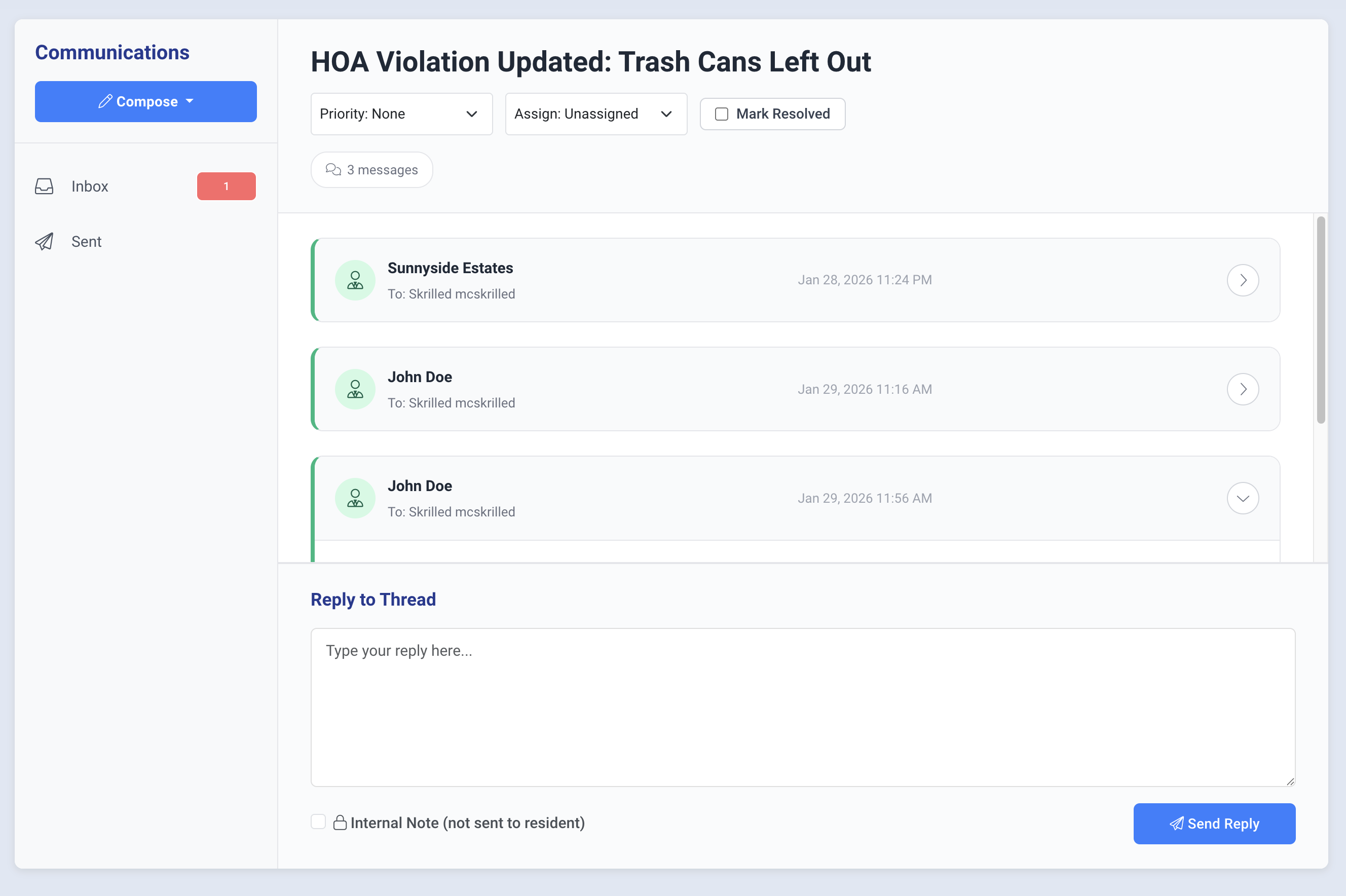Viewport: 1346px width, 896px height.
Task: Click the lock icon beside Internal Note
Action: (340, 823)
